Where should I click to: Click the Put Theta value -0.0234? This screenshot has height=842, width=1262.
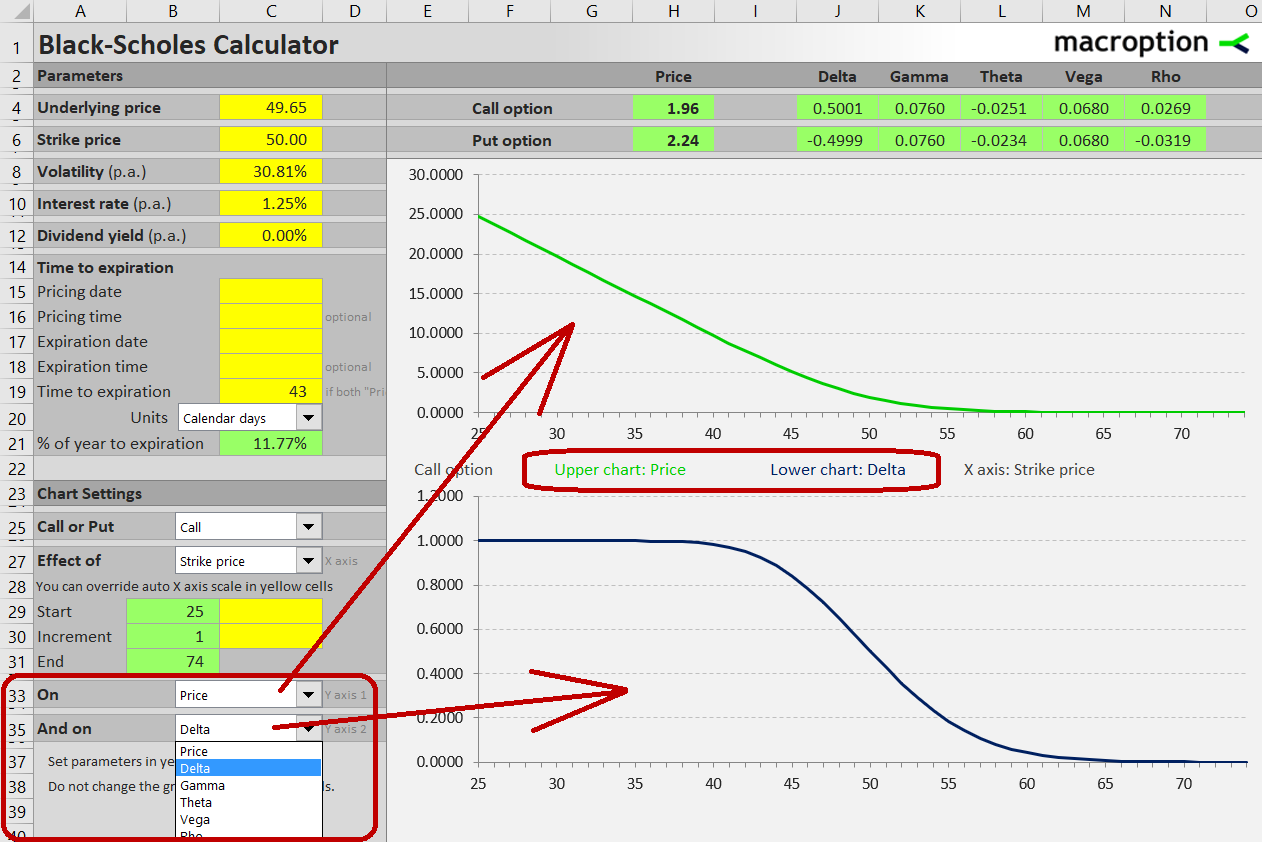[1001, 140]
